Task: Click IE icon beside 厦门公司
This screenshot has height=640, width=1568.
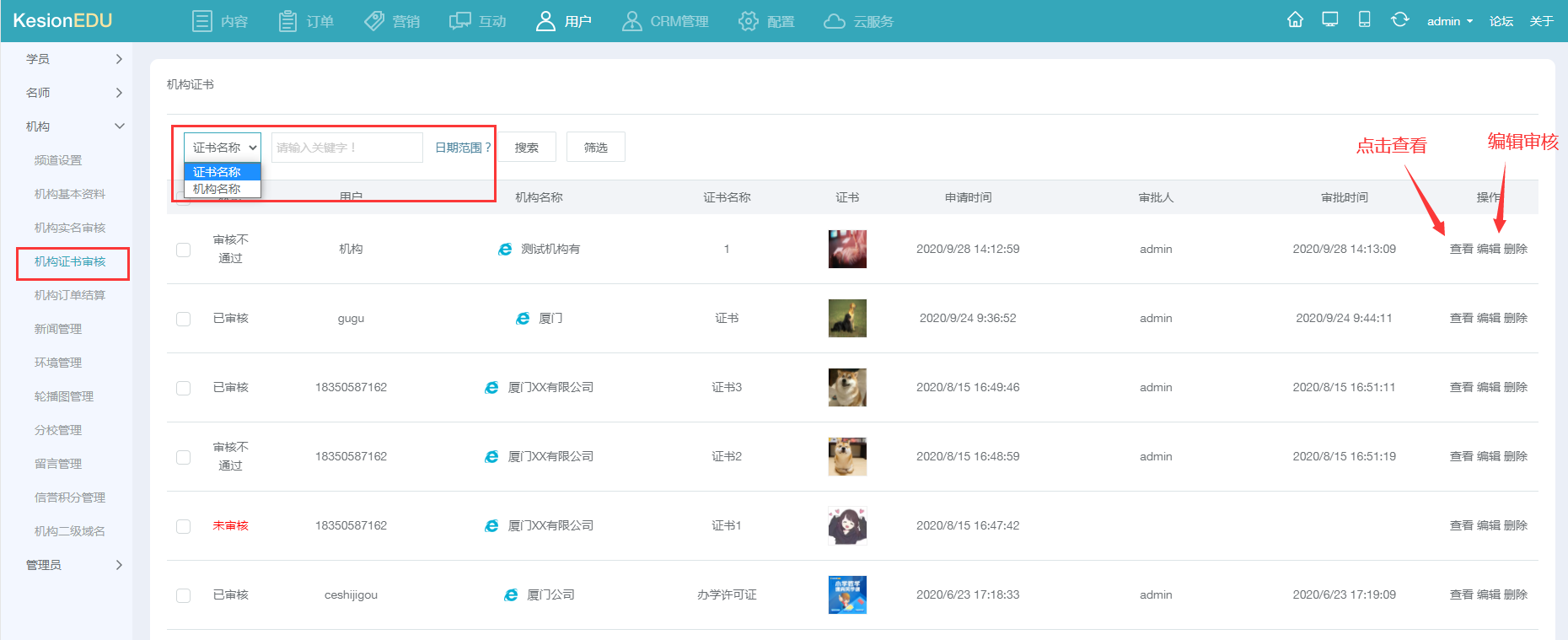Action: pyautogui.click(x=511, y=595)
